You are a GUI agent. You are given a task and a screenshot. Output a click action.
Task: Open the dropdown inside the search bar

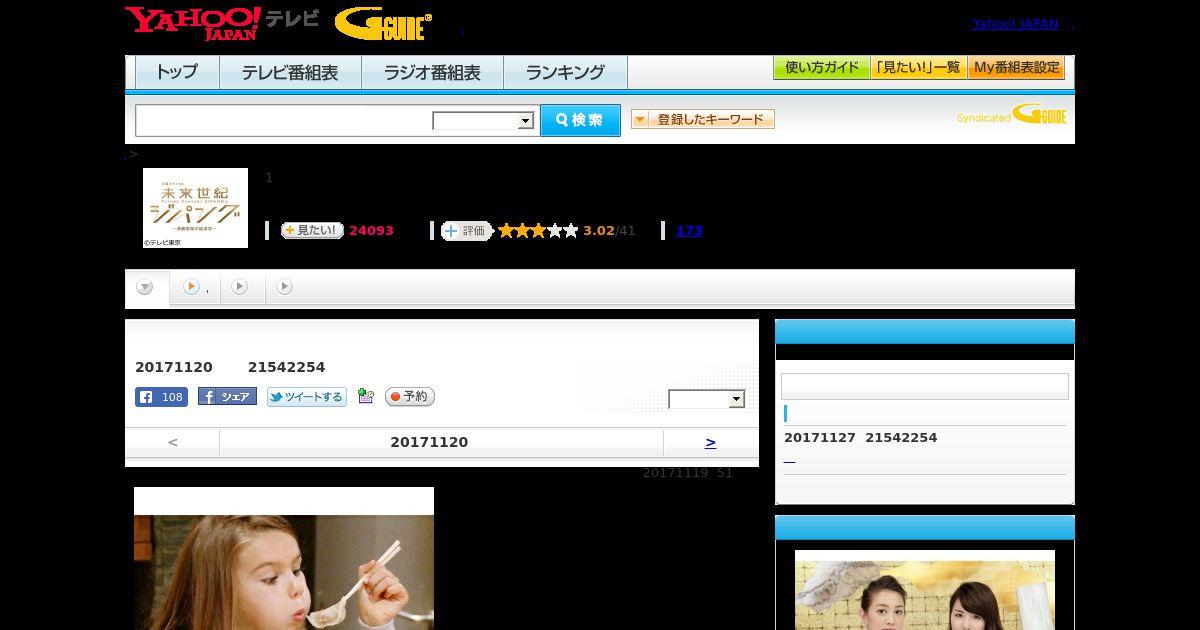(x=484, y=121)
